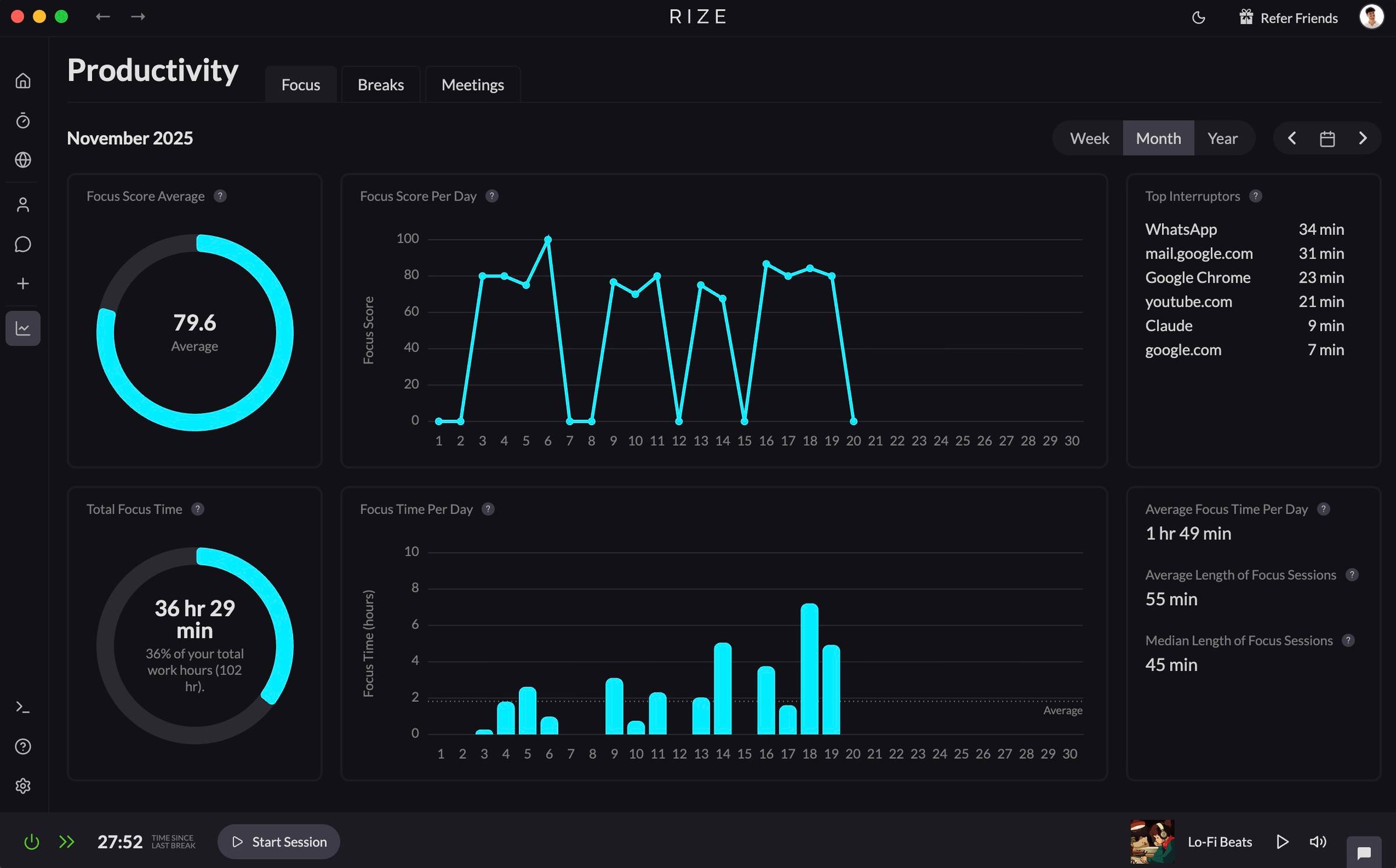Click the Start Session button
1396x868 pixels.
click(279, 841)
